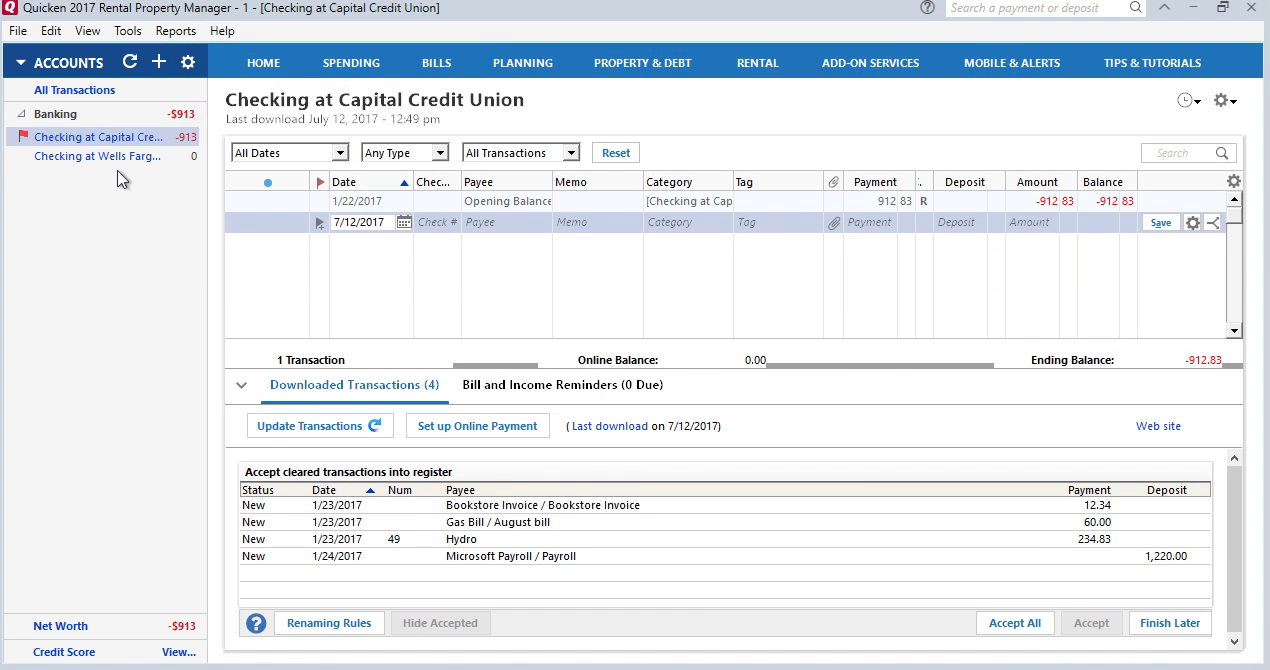This screenshot has width=1270, height=670.
Task: Switch to the SPENDING tab
Action: 351,63
